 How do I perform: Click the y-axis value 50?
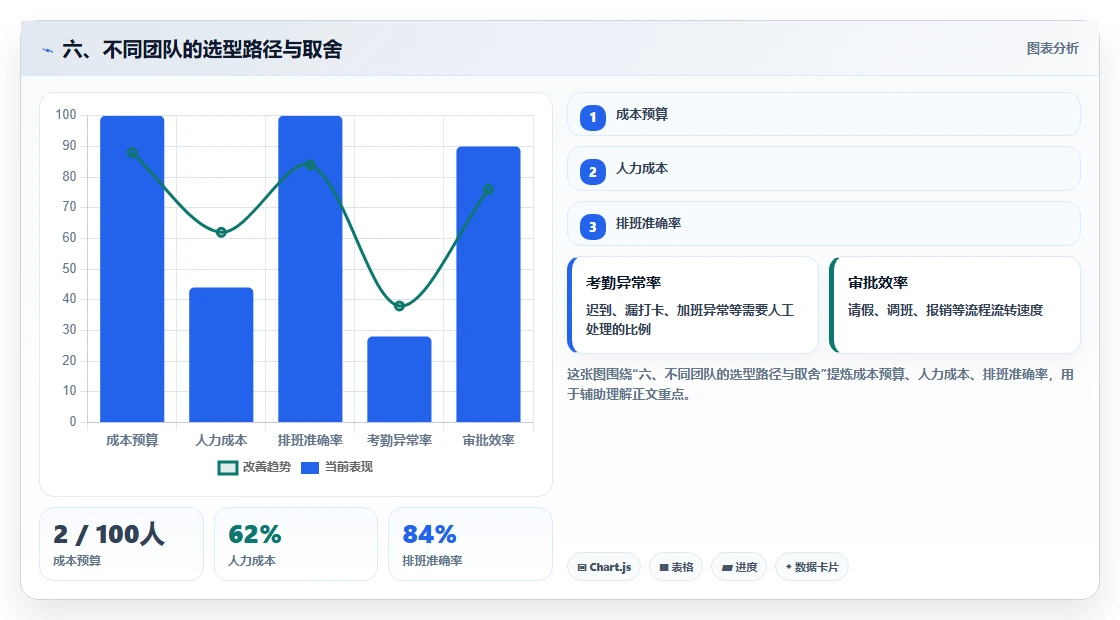[x=69, y=269]
